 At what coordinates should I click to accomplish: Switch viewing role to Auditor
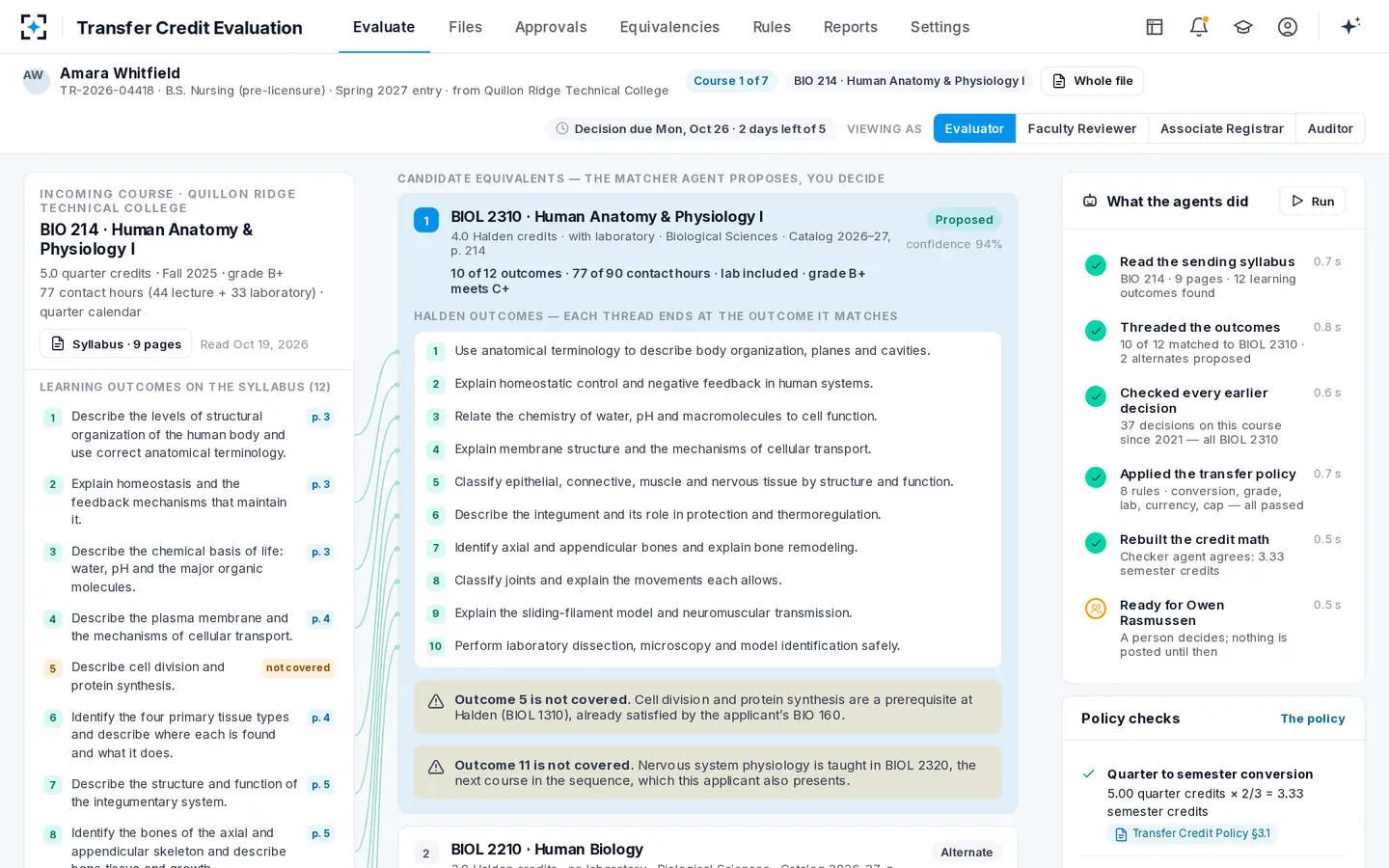(x=1330, y=128)
